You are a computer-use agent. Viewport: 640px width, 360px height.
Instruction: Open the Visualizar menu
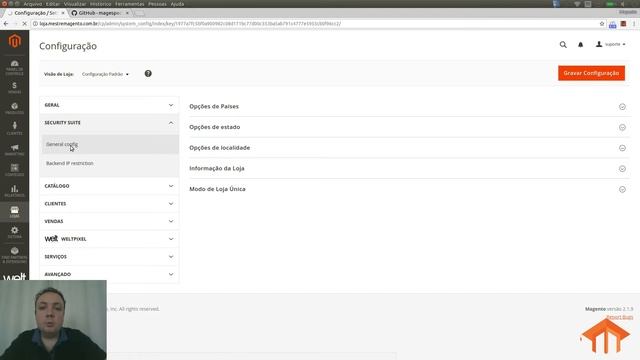coord(75,4)
